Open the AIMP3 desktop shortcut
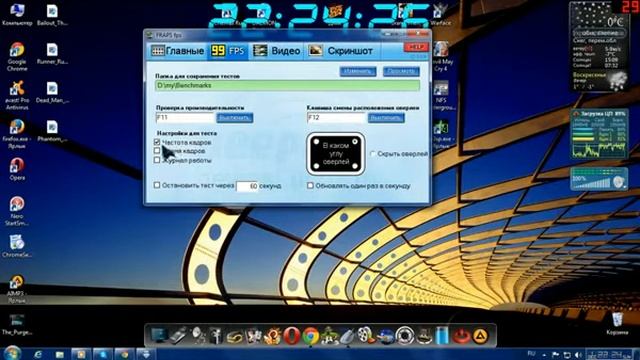 click(17, 289)
